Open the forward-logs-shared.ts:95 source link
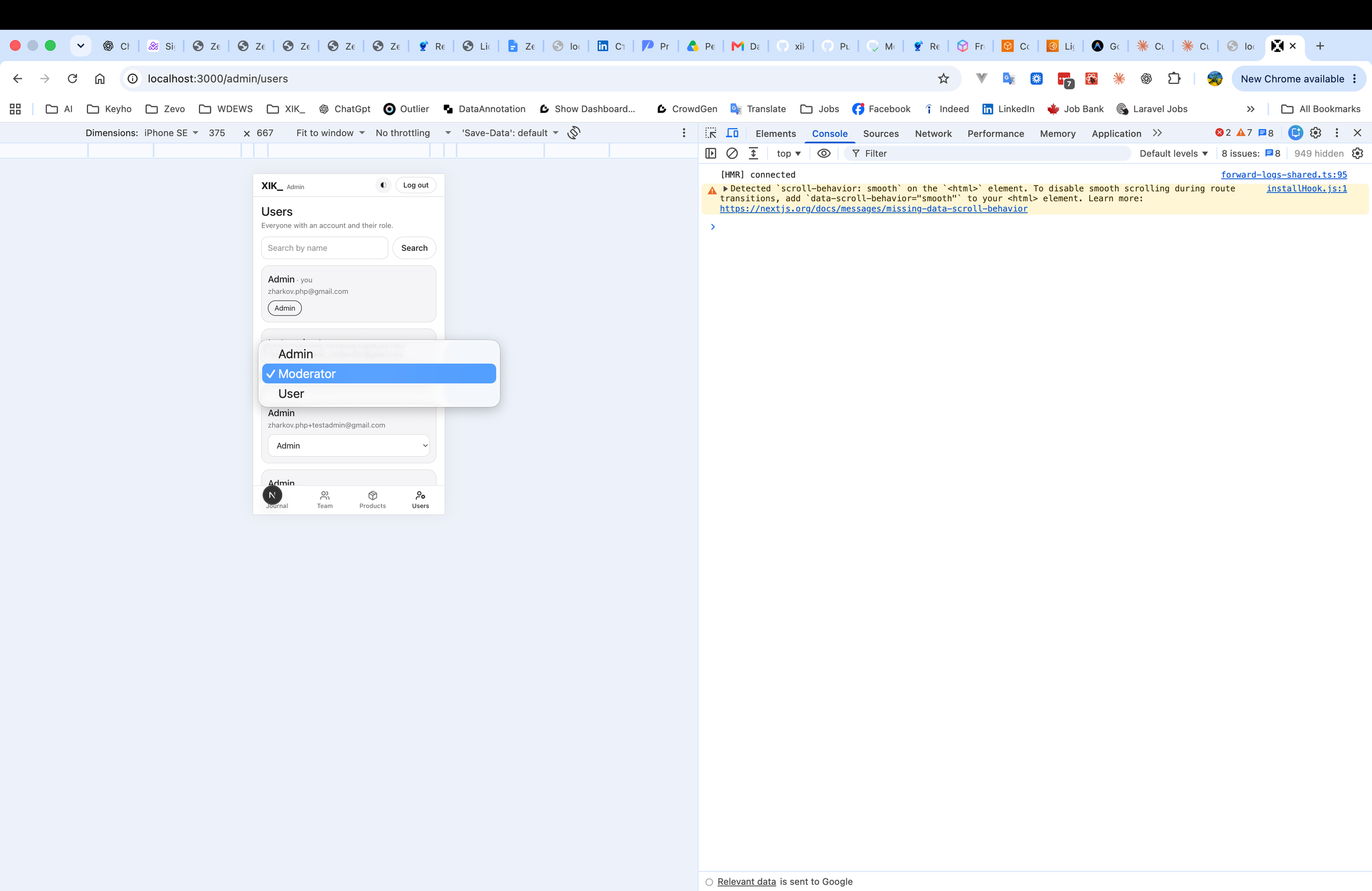1372x891 pixels. click(x=1284, y=175)
